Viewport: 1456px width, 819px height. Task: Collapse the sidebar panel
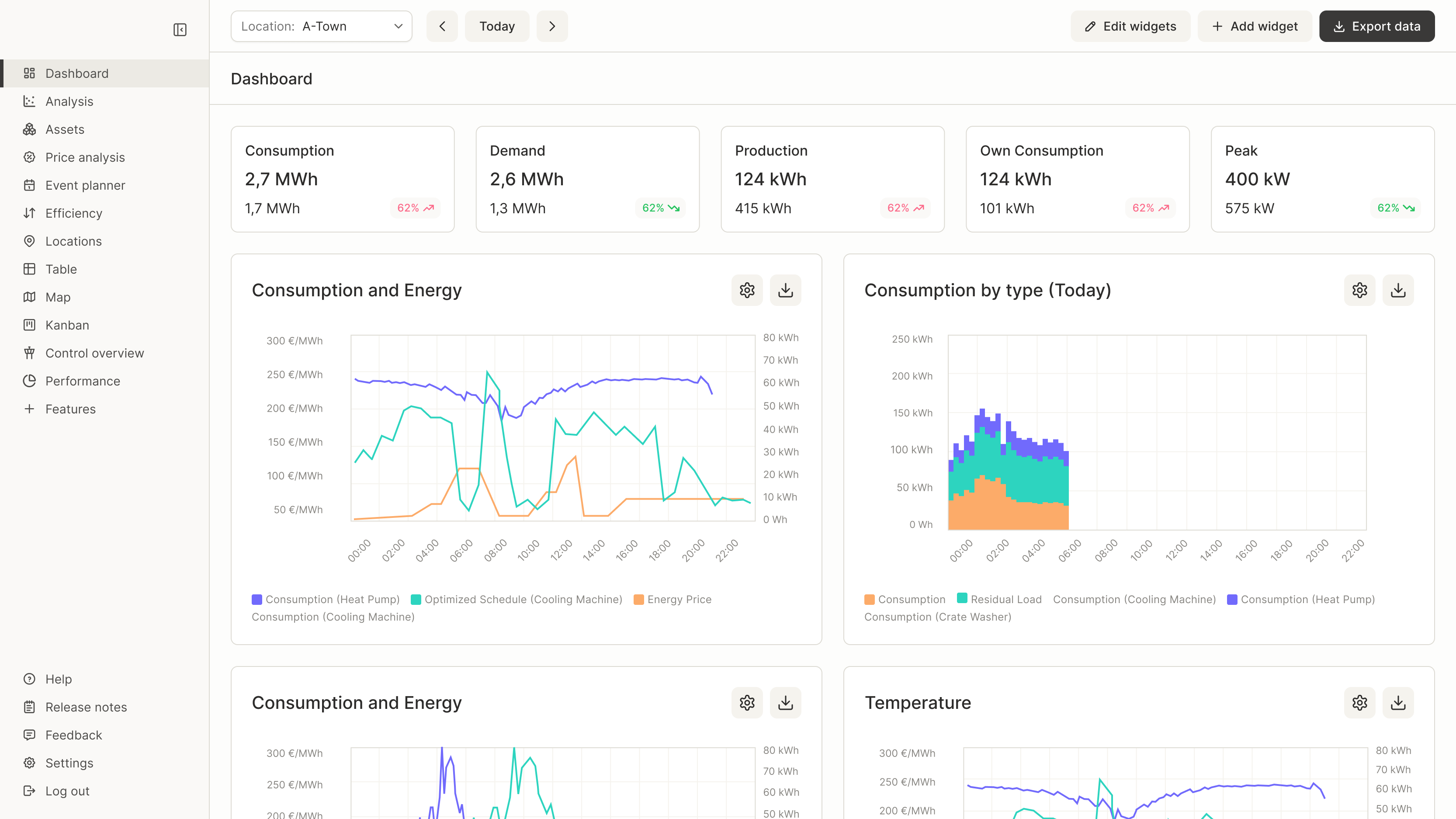(x=180, y=29)
